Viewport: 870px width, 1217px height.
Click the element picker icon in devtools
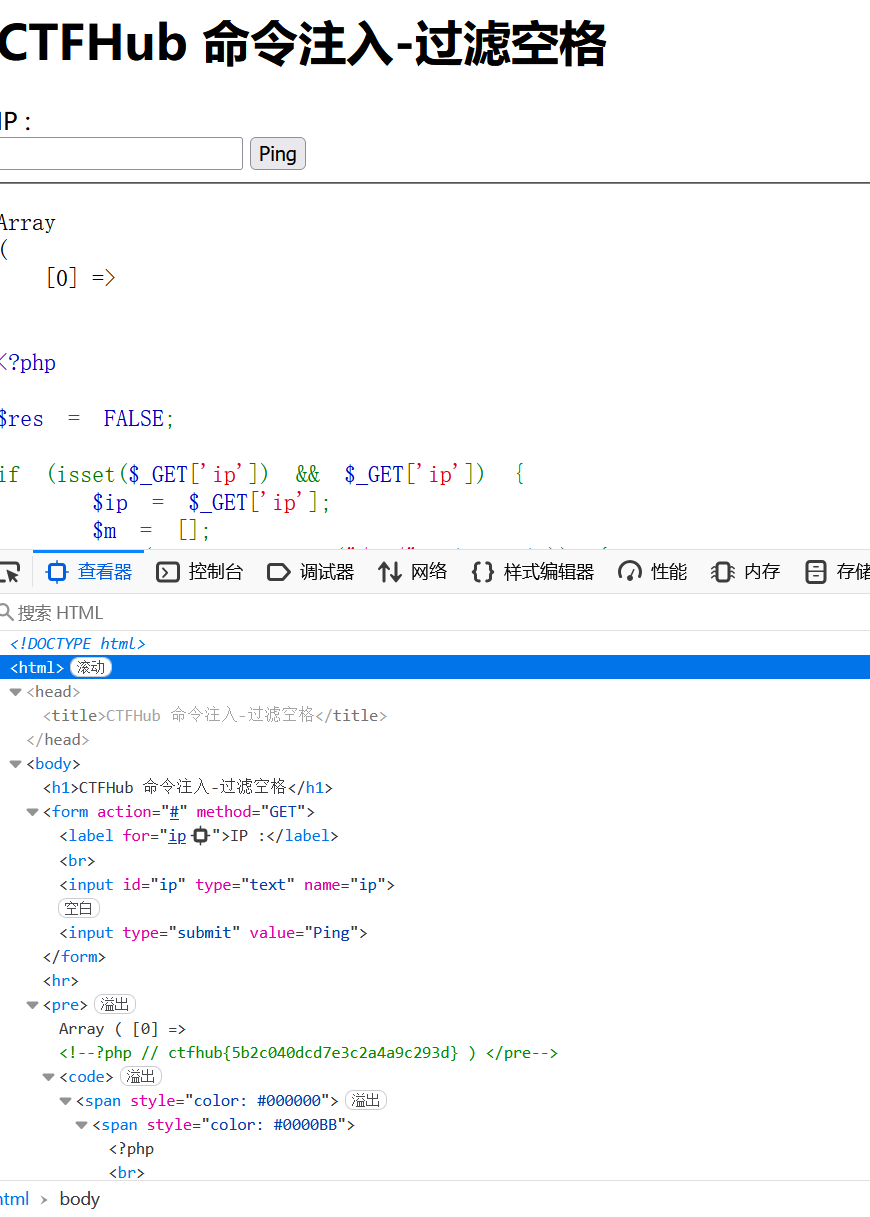click(9, 572)
